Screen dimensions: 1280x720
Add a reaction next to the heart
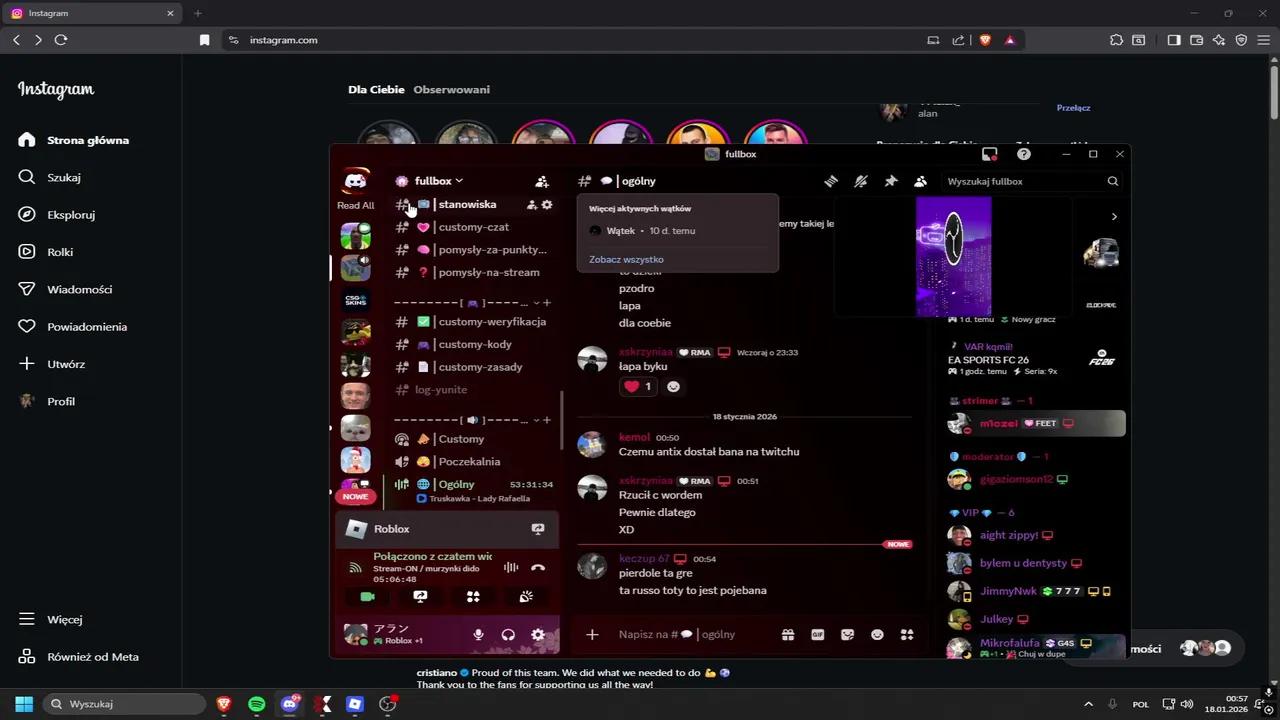pyautogui.click(x=673, y=386)
